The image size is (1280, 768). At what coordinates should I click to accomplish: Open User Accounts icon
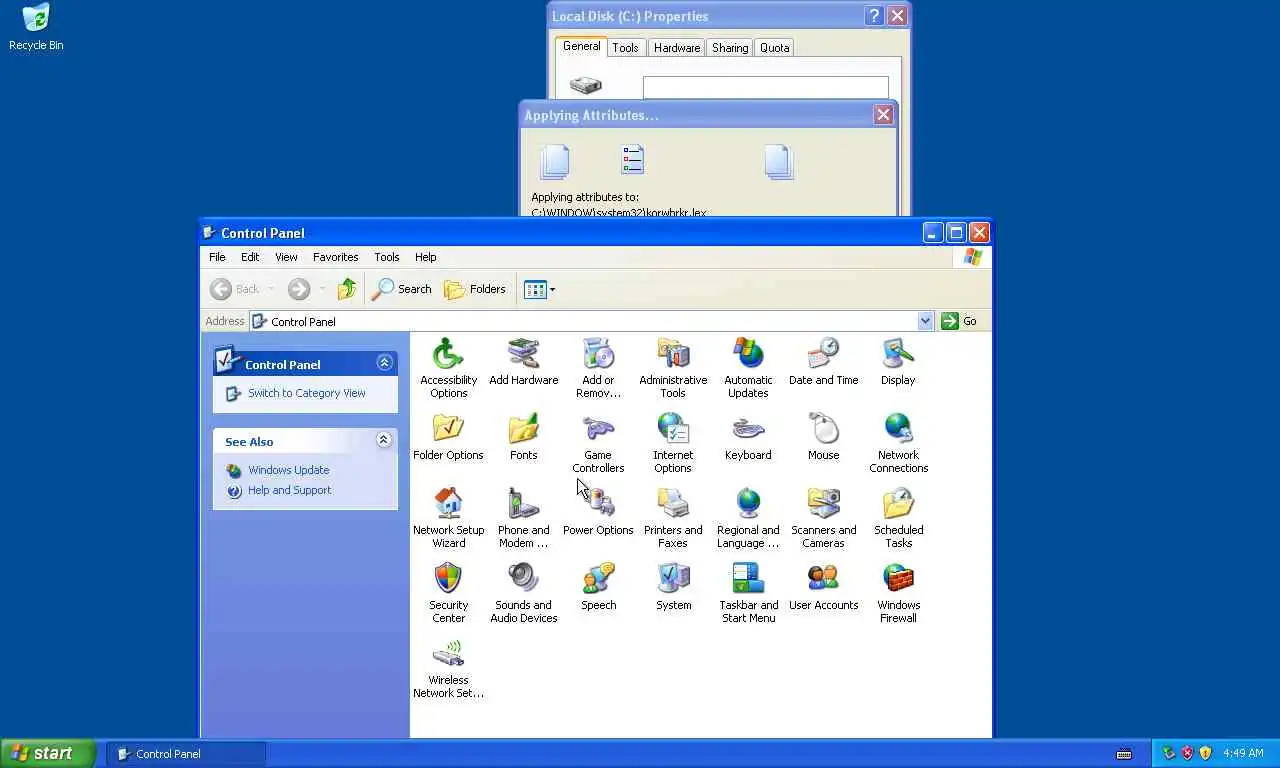(823, 579)
